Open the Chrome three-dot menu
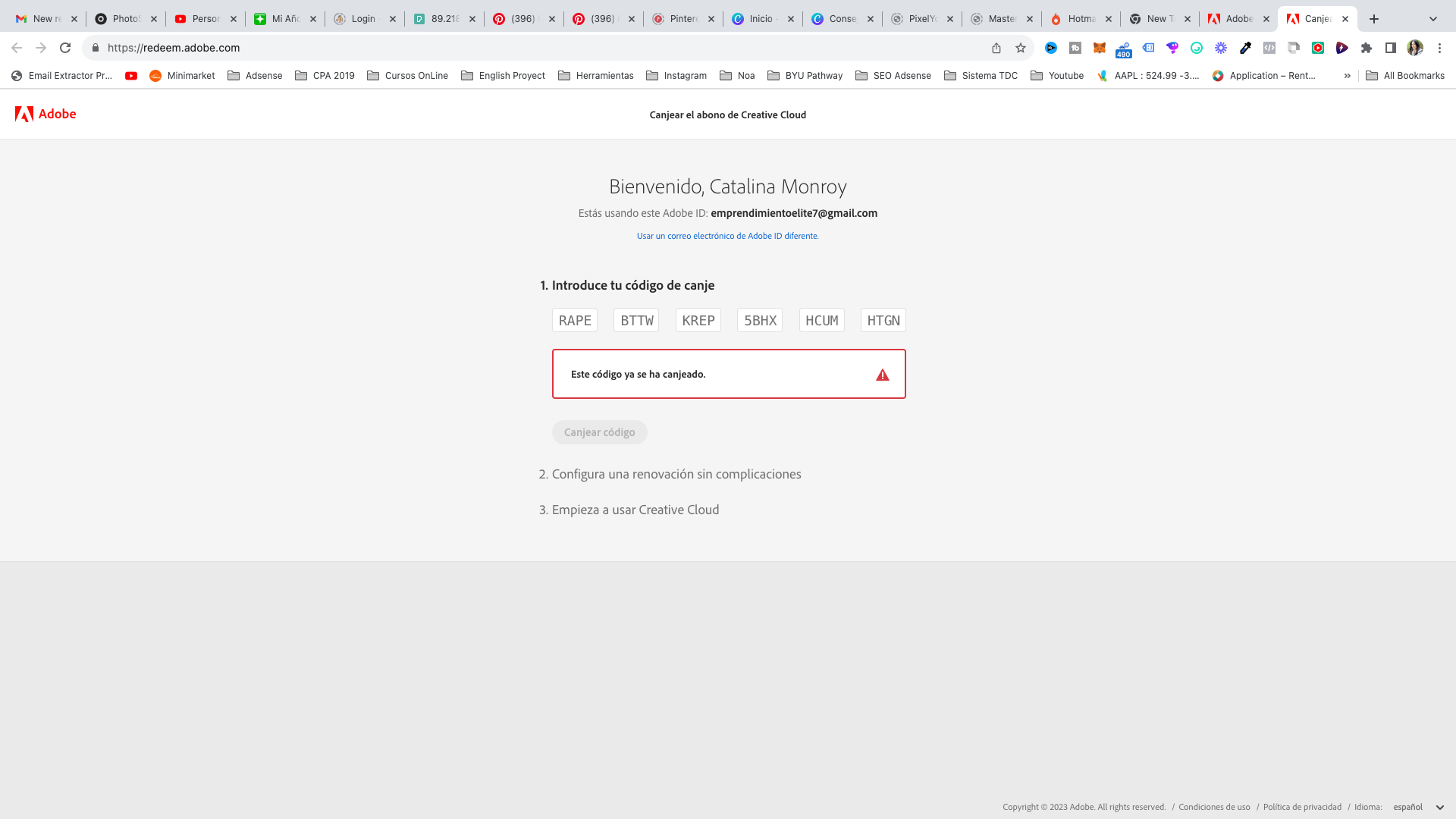The image size is (1456, 819). [1439, 48]
